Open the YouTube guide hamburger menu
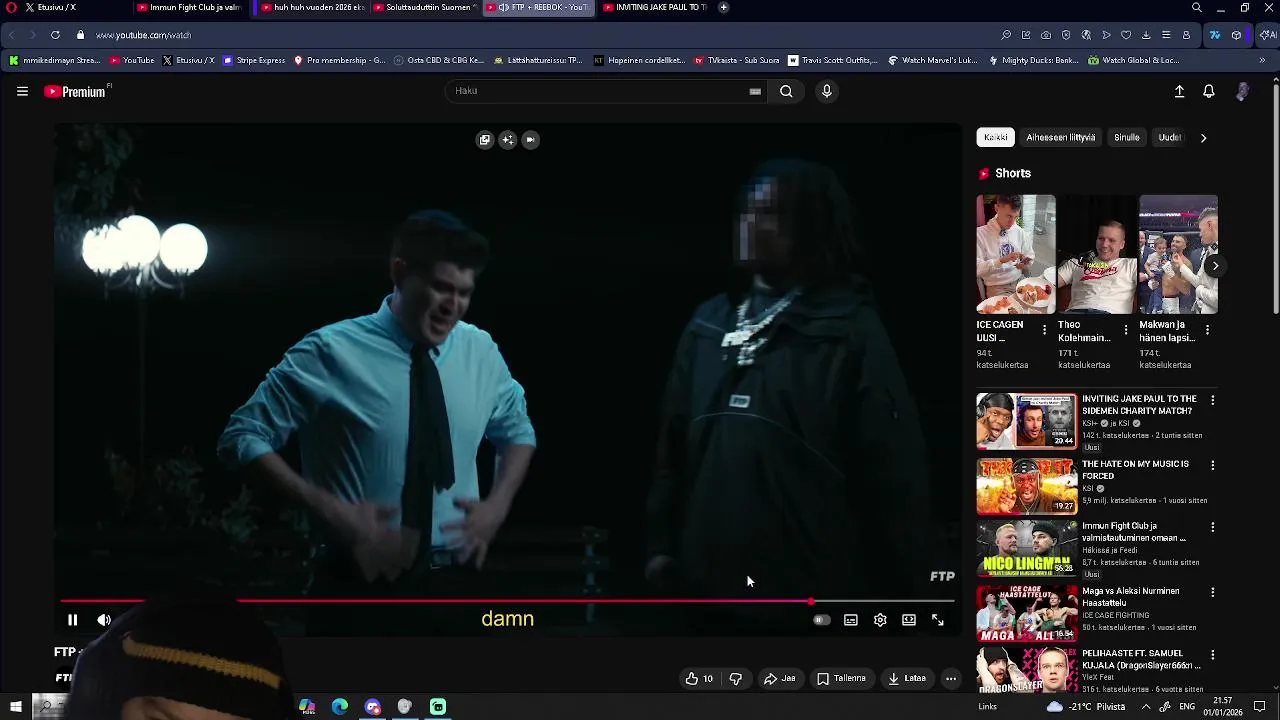The width and height of the screenshot is (1280, 720). coord(22,91)
